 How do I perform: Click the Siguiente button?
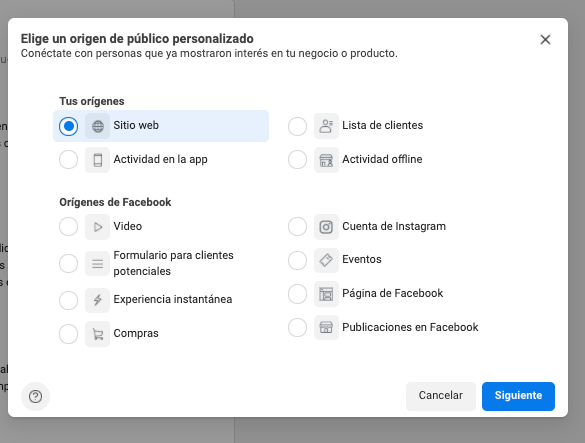click(x=518, y=396)
